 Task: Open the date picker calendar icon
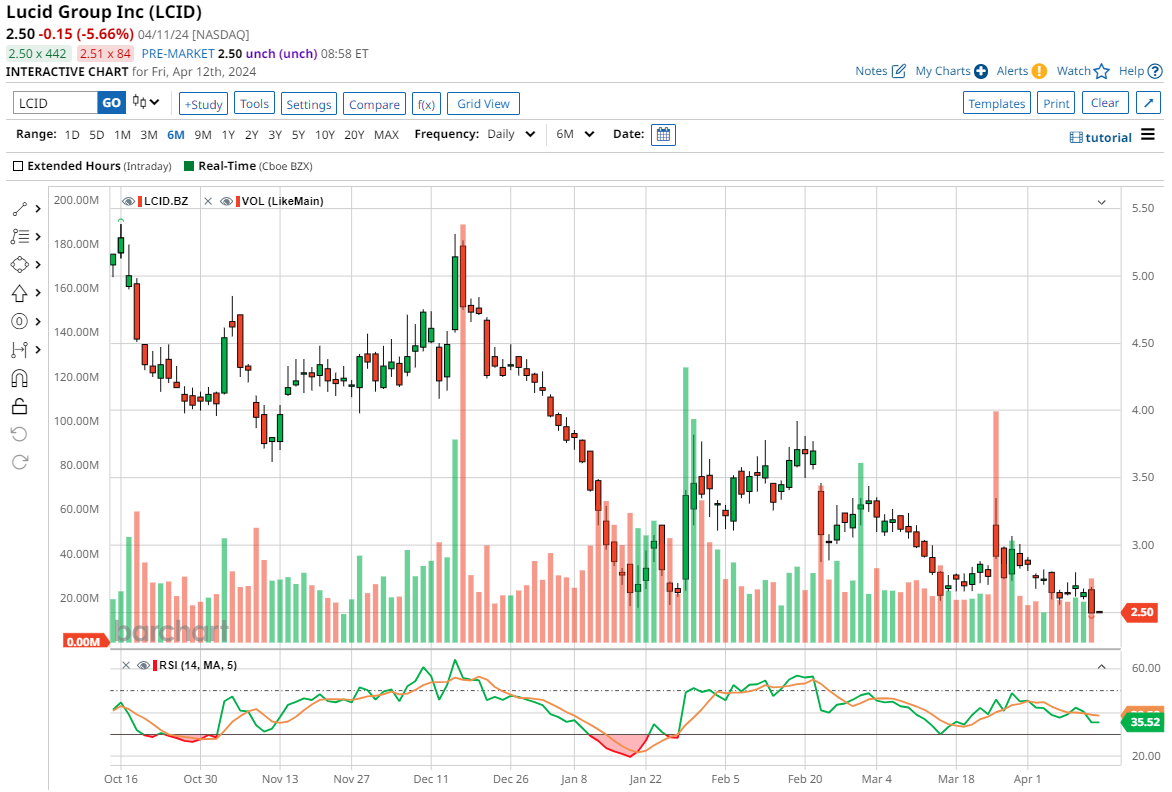click(663, 134)
